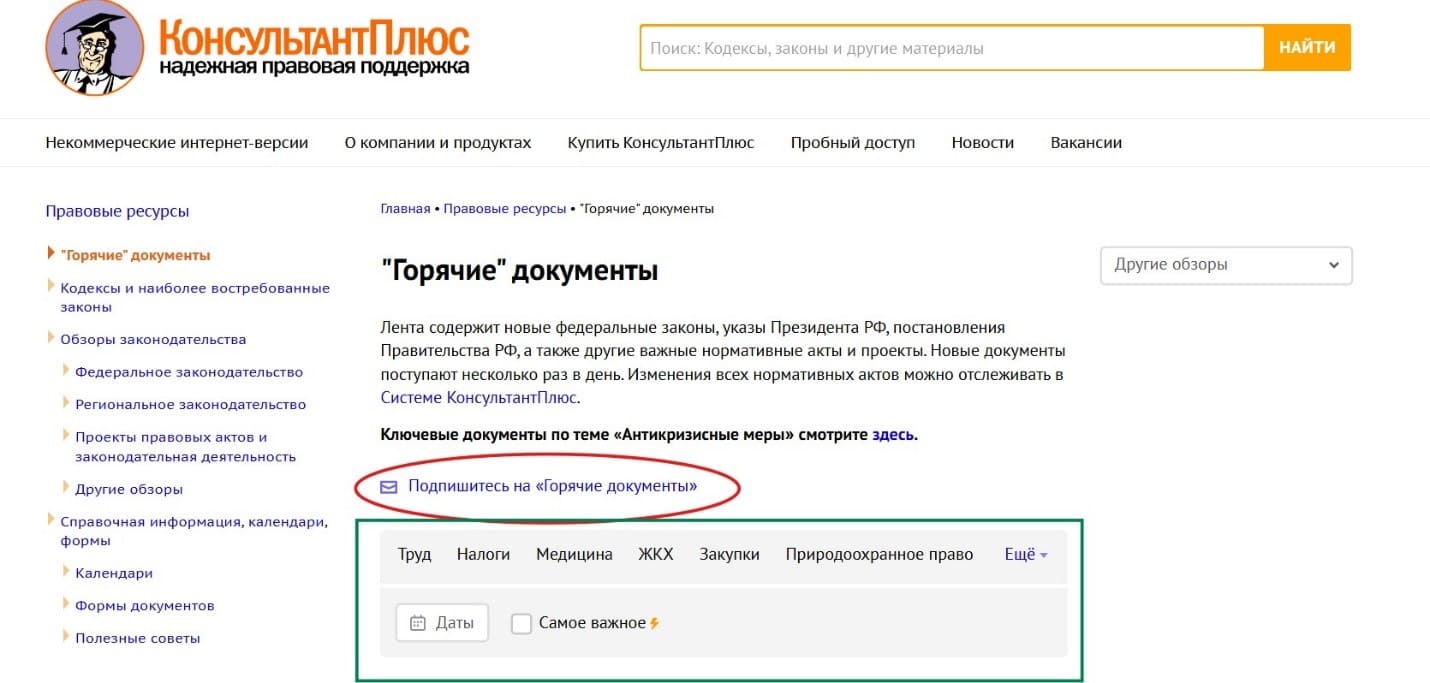Follow the Системе КонсультантПлюс link
Image resolution: width=1430 pixels, height=683 pixels.
coord(479,397)
